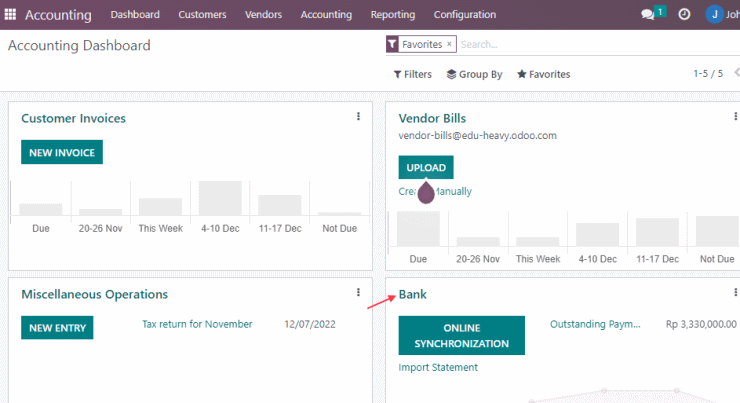Click the UPLOAD button
The width and height of the screenshot is (740, 403).
(426, 168)
